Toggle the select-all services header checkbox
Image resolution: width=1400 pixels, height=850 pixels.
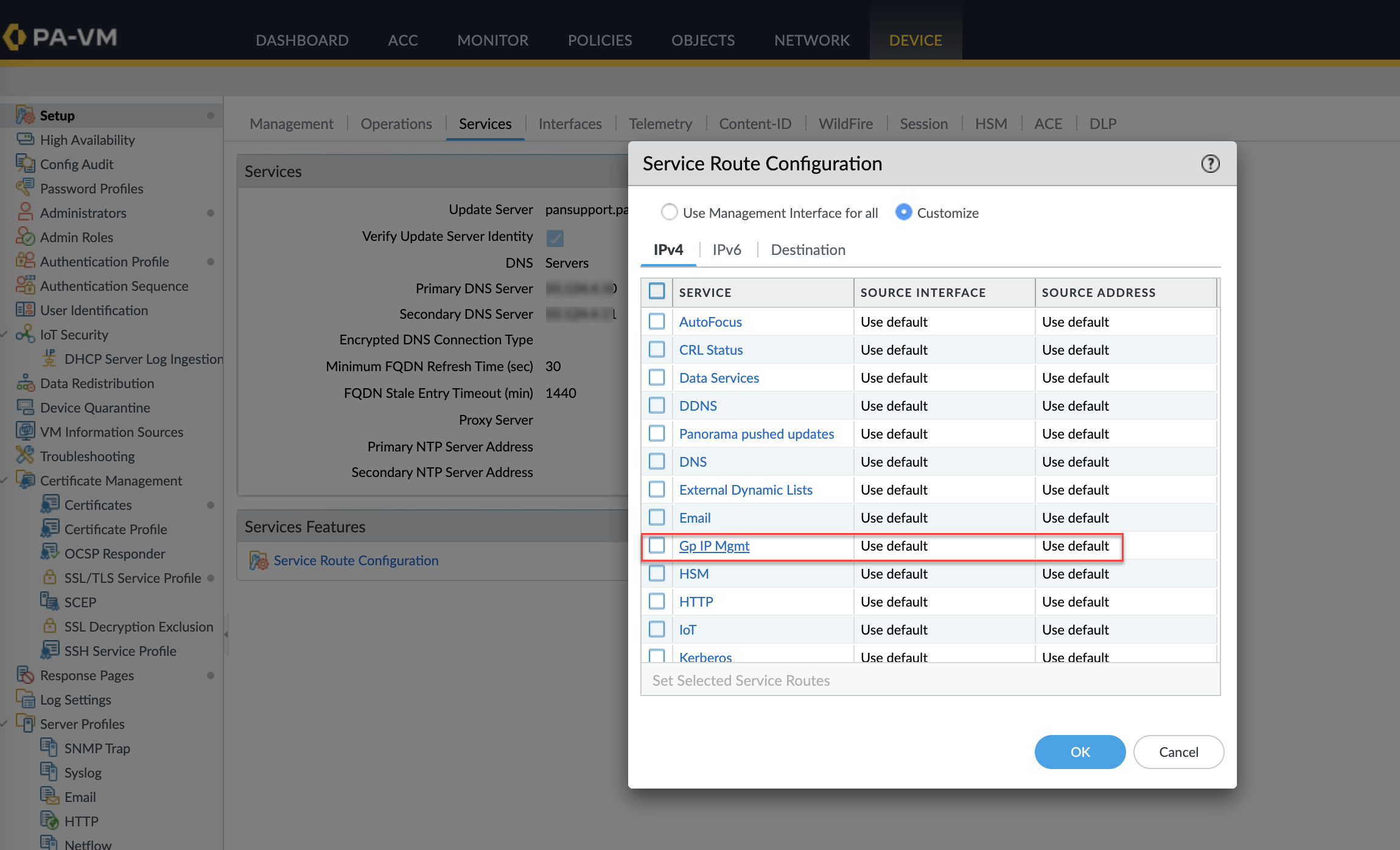tap(657, 291)
